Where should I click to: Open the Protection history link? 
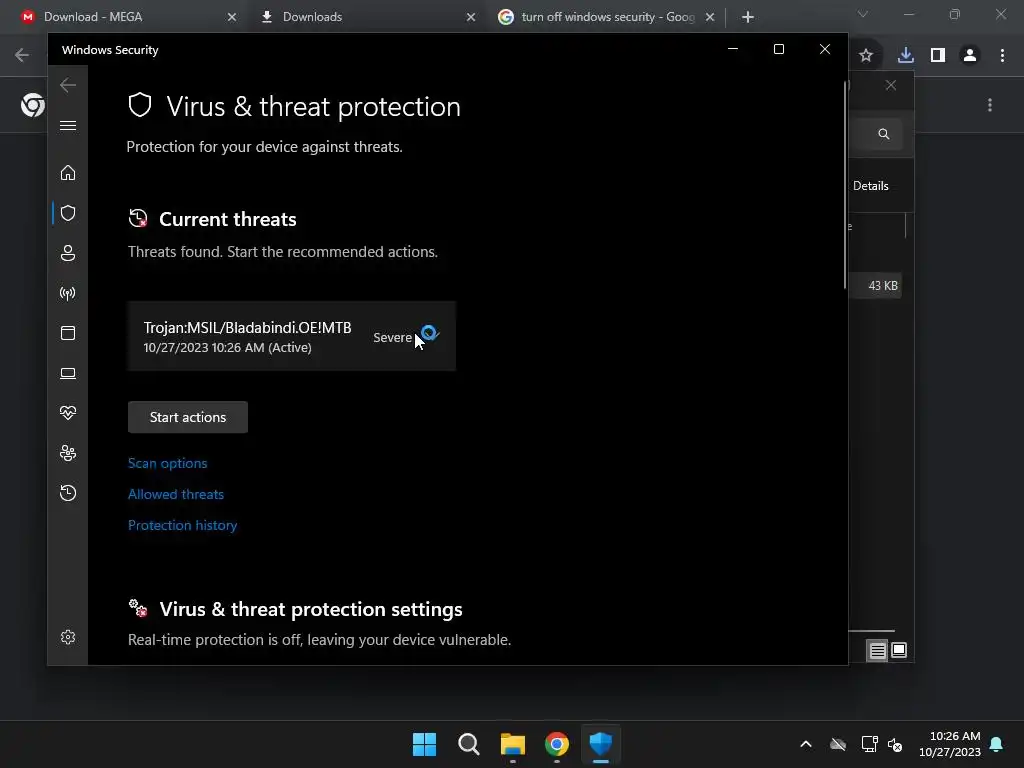[x=183, y=526]
